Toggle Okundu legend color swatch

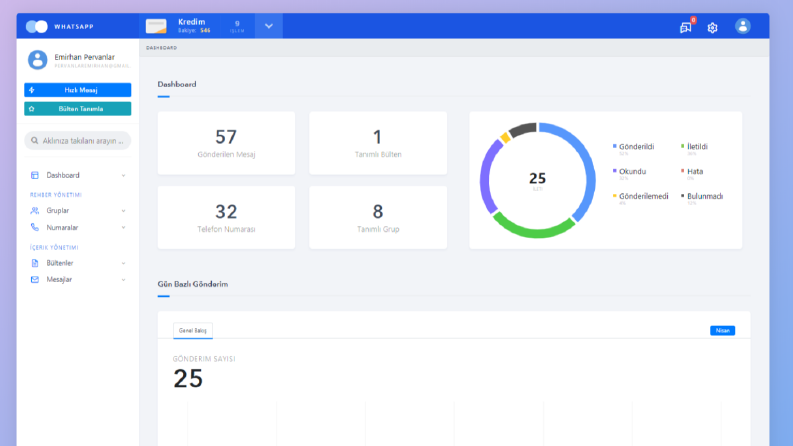[x=614, y=171]
